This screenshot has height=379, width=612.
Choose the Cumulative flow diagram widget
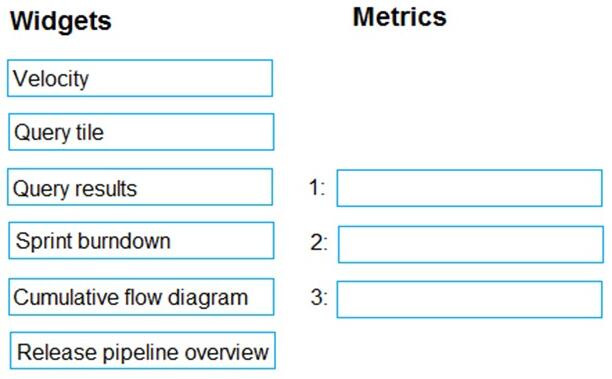(x=141, y=297)
